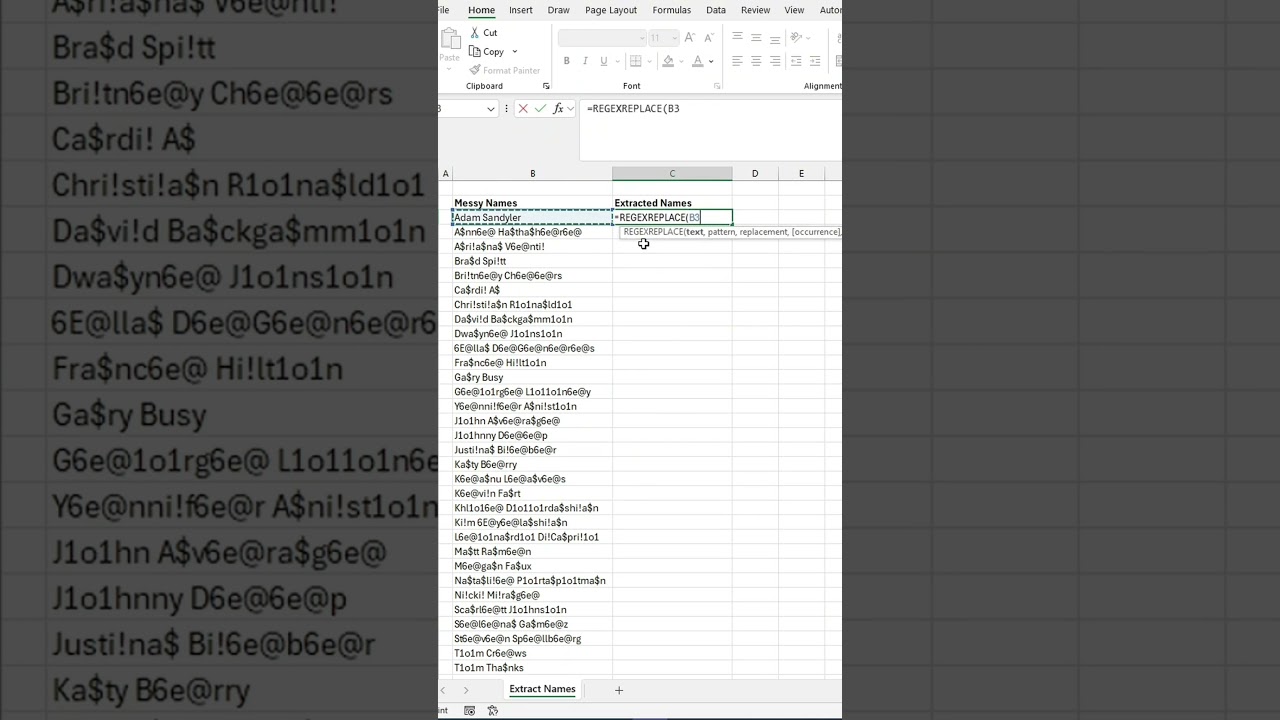Click the Accessibility status bar icon
The width and height of the screenshot is (1280, 720).
point(493,711)
